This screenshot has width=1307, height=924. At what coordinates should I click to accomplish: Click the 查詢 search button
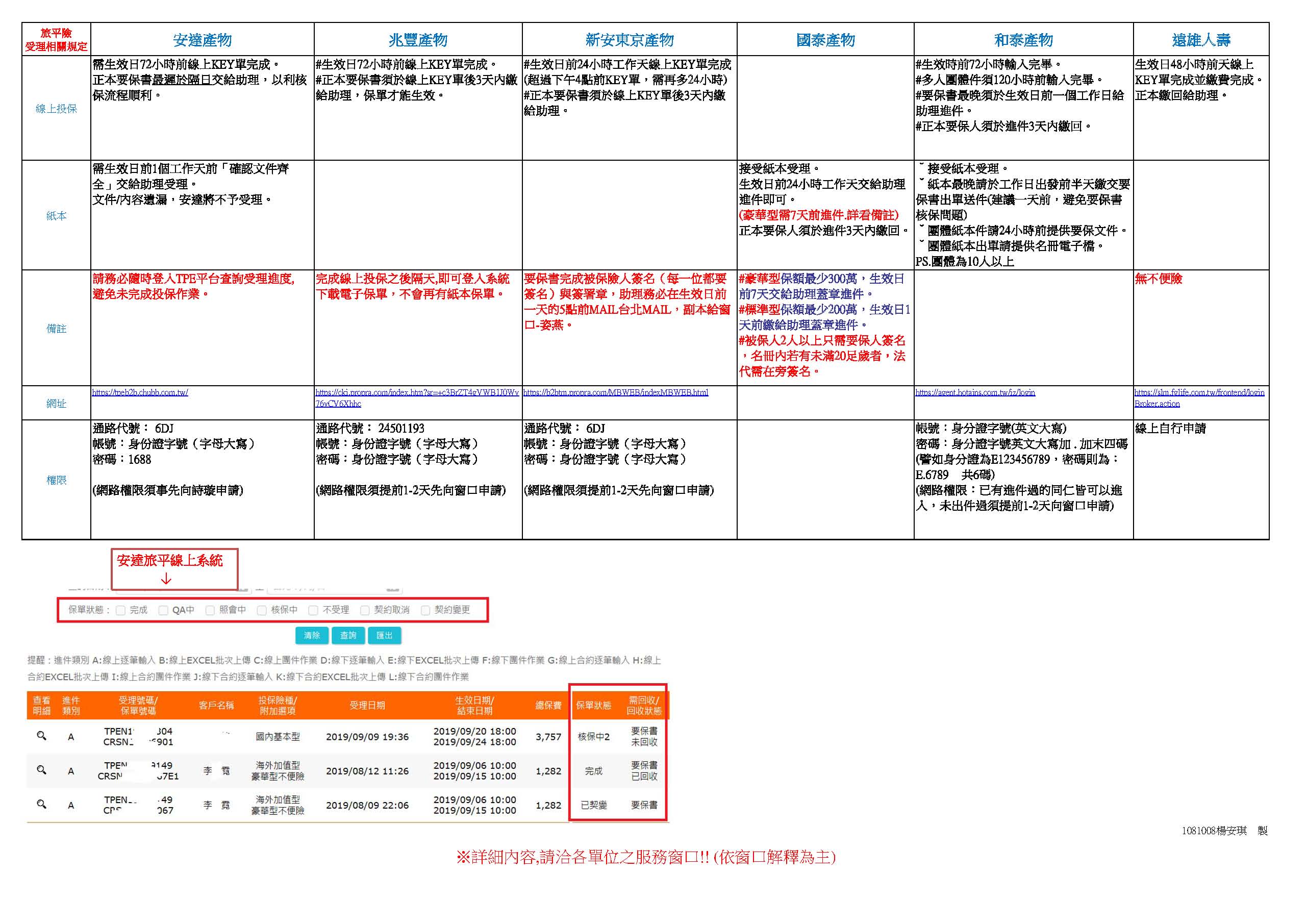point(348,635)
